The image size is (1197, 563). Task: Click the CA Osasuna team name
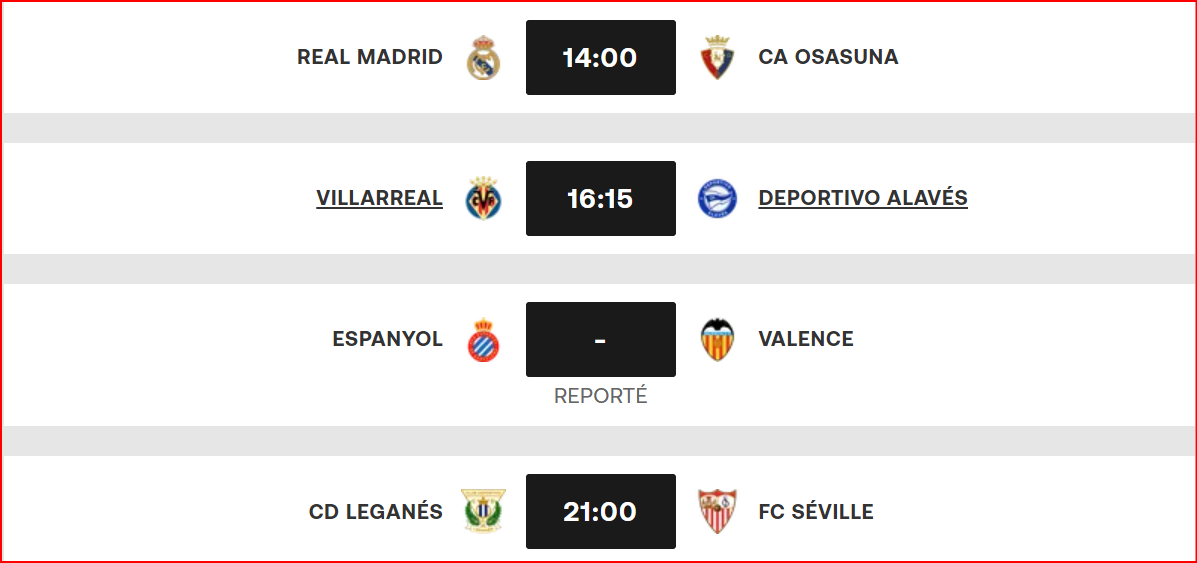coord(828,57)
